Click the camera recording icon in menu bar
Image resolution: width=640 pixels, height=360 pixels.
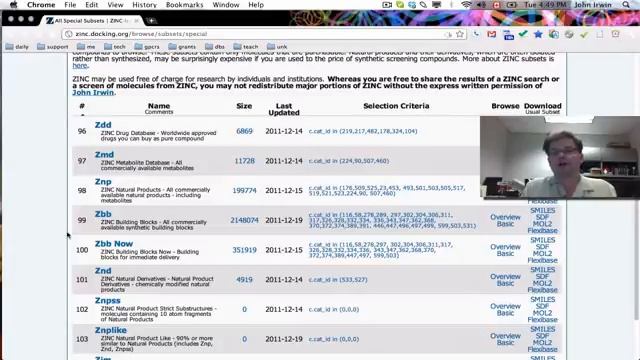[387, 5]
